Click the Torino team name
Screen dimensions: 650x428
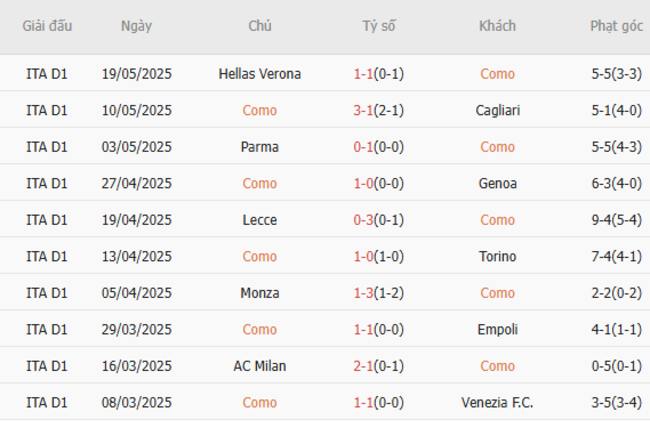pos(497,257)
